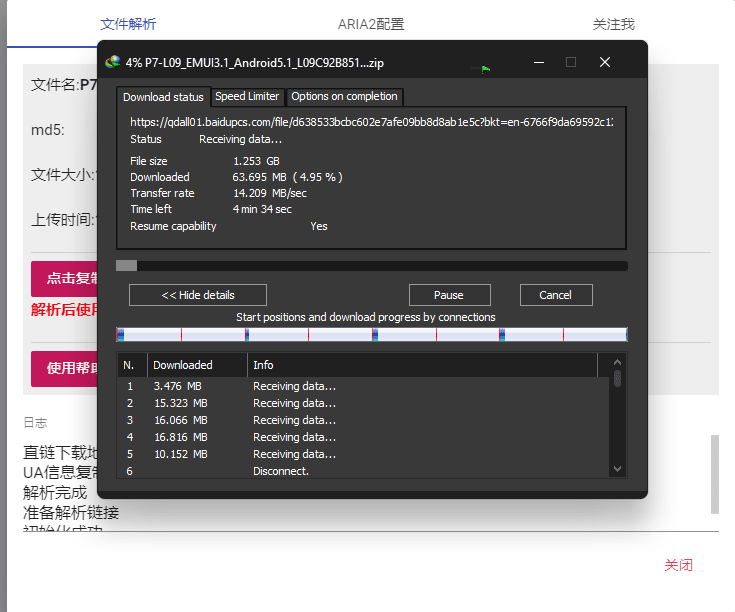The width and height of the screenshot is (735, 612).
Task: Click the connections progress segment bar
Action: click(372, 335)
